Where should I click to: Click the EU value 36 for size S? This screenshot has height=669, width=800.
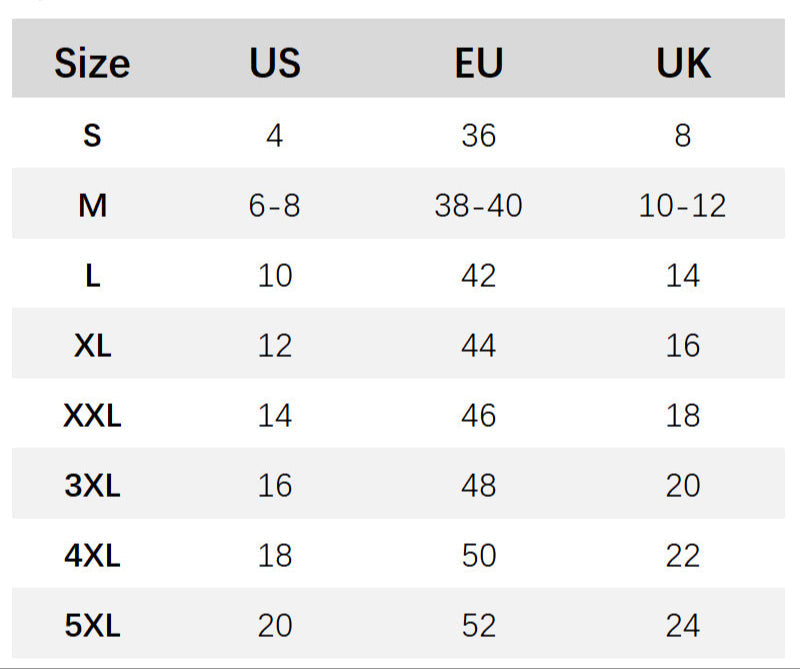[x=478, y=135]
